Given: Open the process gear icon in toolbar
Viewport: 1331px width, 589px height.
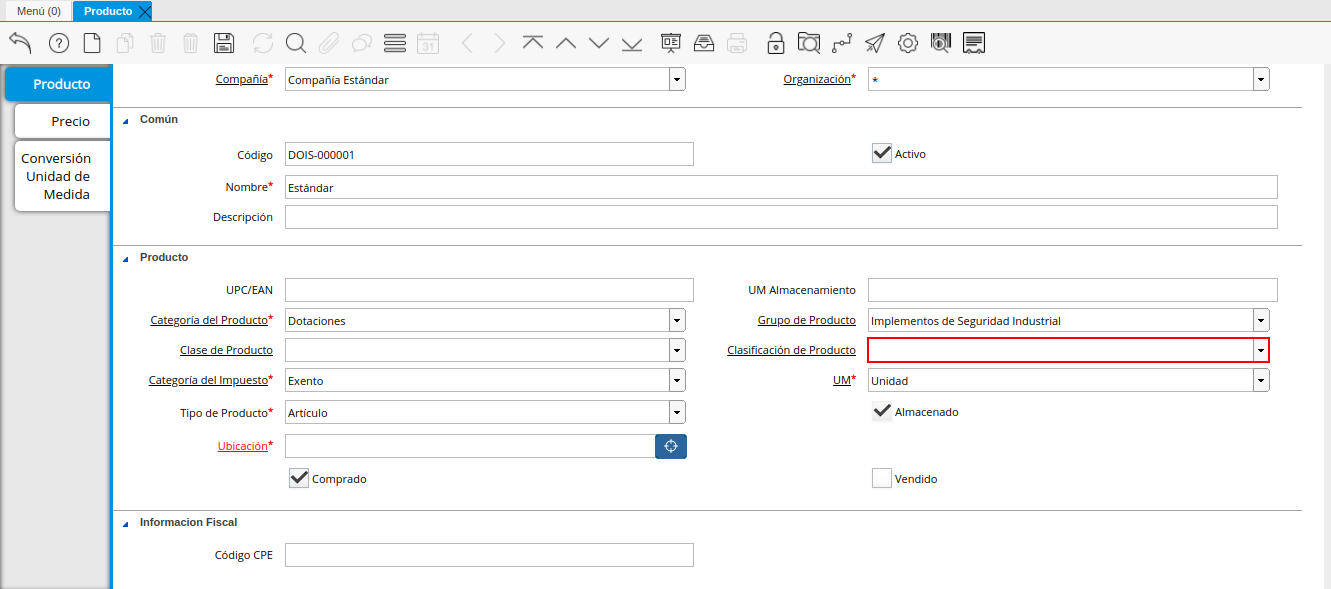Looking at the screenshot, I should (907, 43).
